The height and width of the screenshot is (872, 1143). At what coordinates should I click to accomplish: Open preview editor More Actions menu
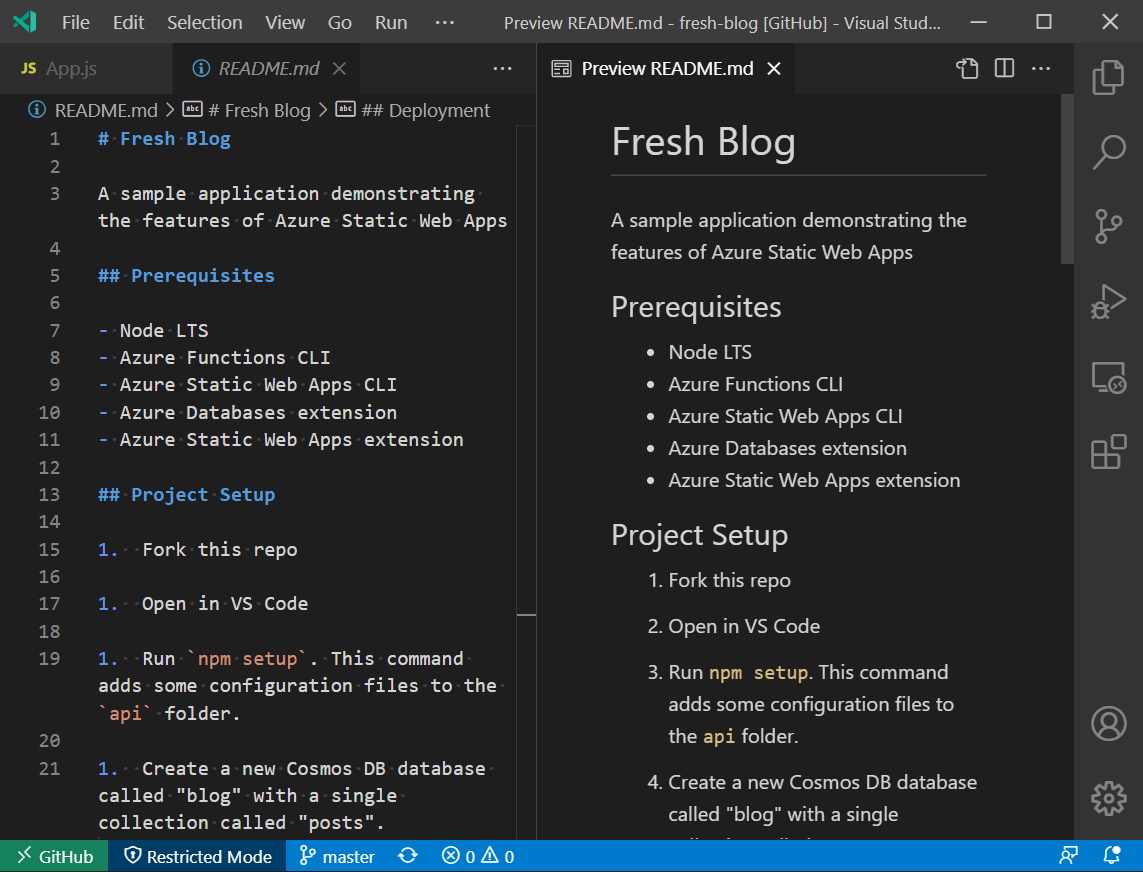[x=1041, y=69]
